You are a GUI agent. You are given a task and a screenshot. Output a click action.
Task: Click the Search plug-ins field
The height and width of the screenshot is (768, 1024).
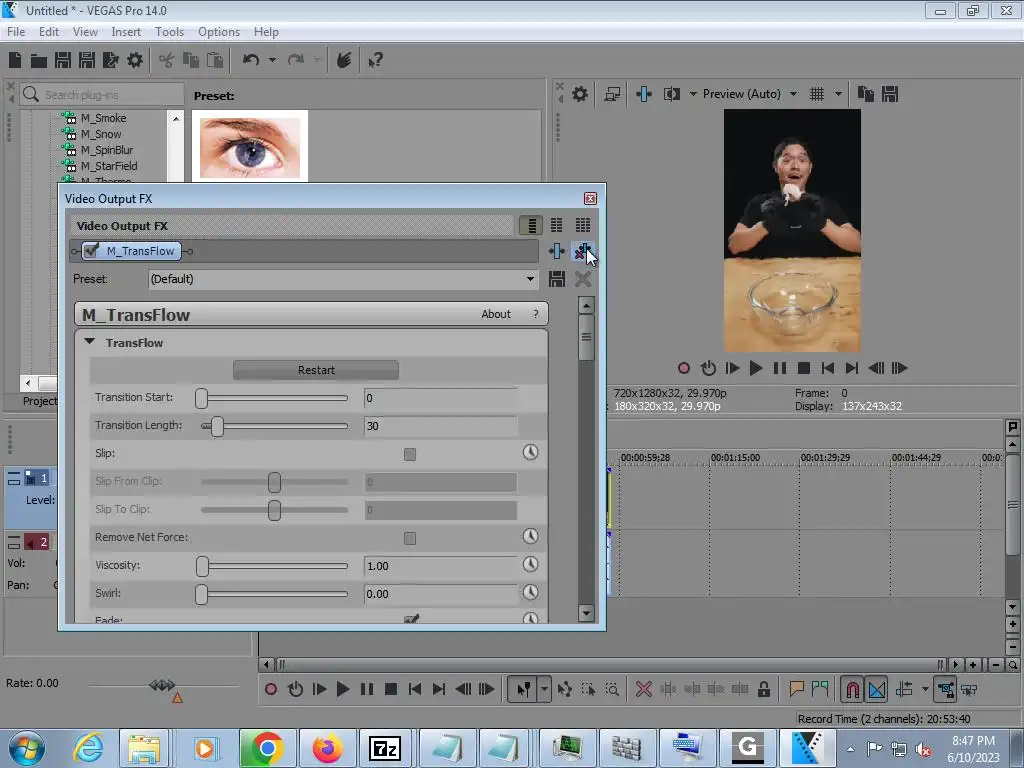coord(102,95)
